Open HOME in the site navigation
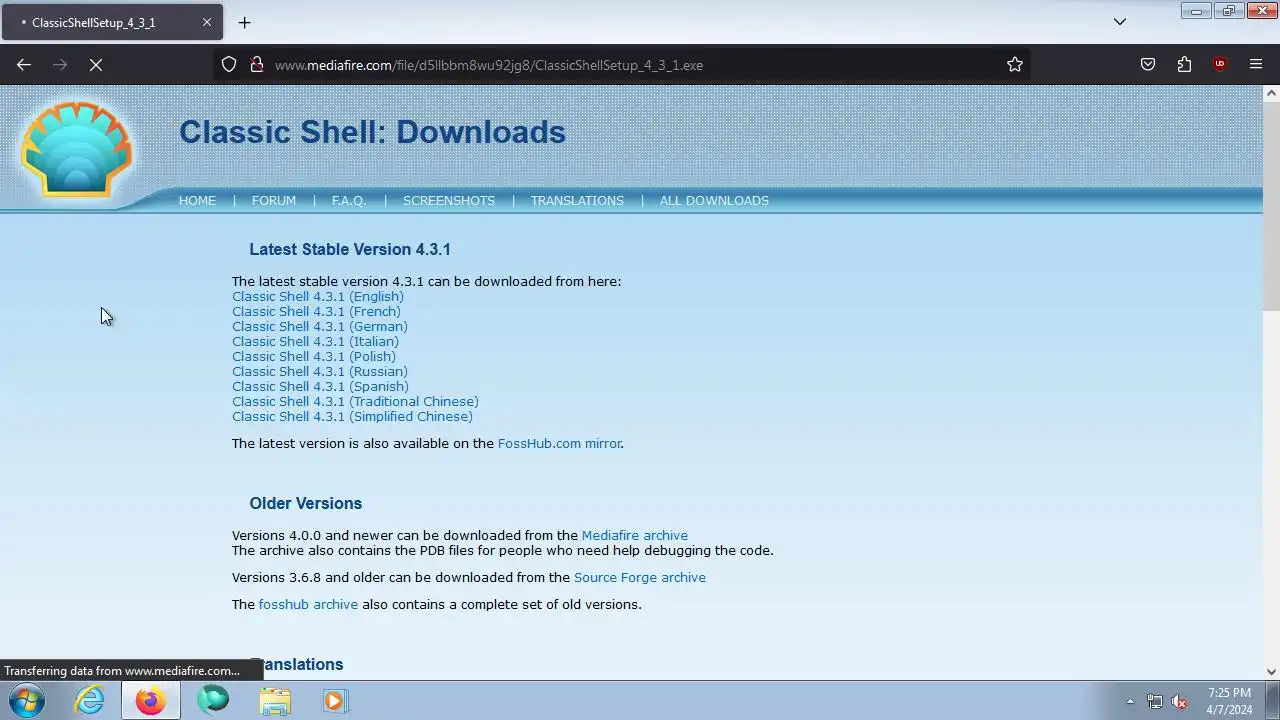1280x720 pixels. (197, 201)
